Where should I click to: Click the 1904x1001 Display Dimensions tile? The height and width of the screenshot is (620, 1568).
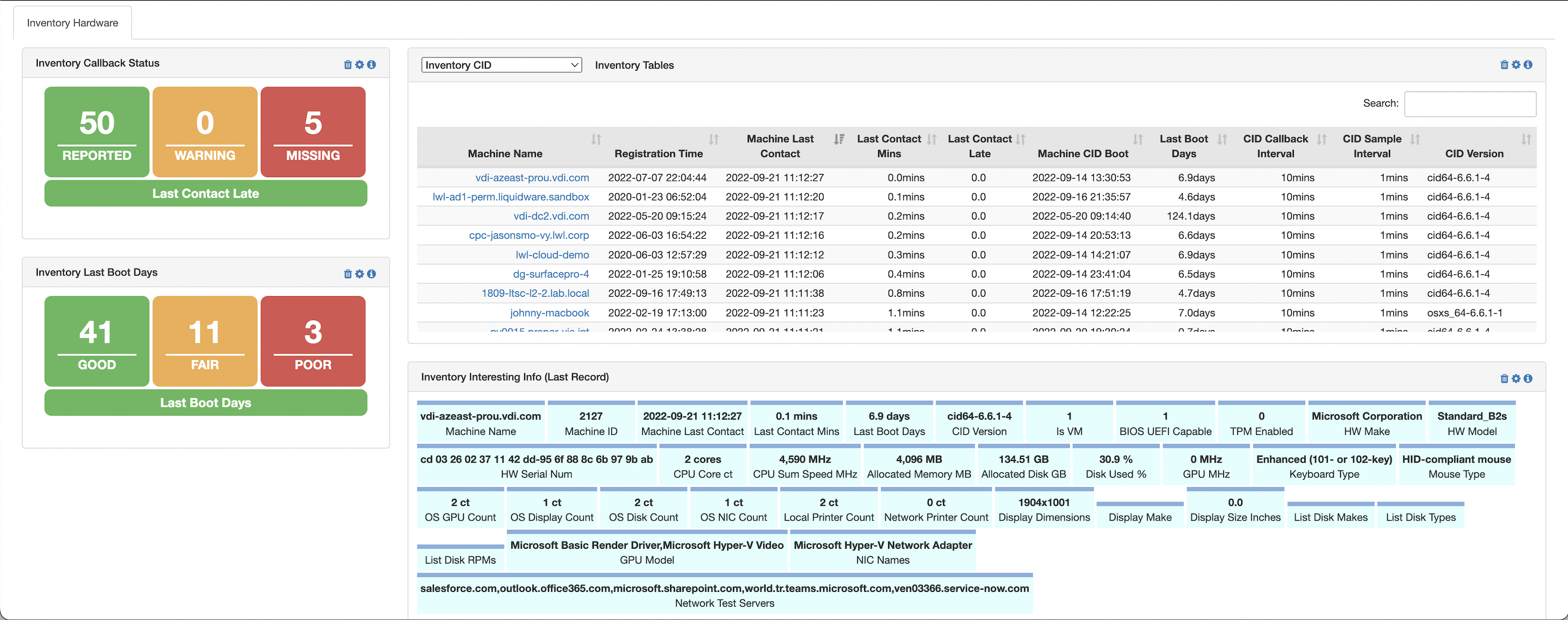click(x=1044, y=508)
